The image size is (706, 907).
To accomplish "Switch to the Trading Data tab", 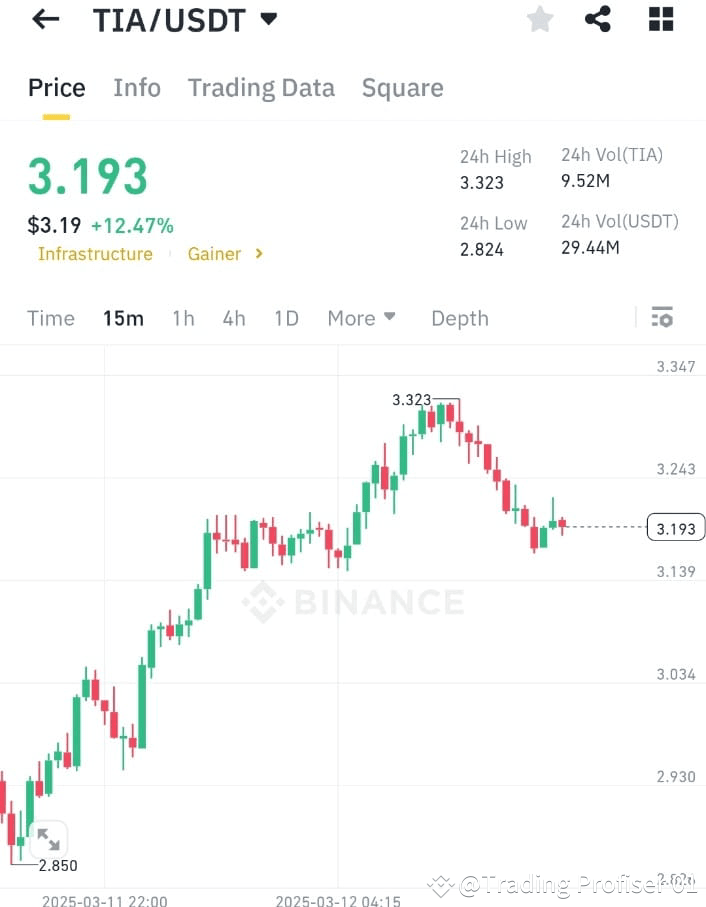I will click(x=261, y=88).
